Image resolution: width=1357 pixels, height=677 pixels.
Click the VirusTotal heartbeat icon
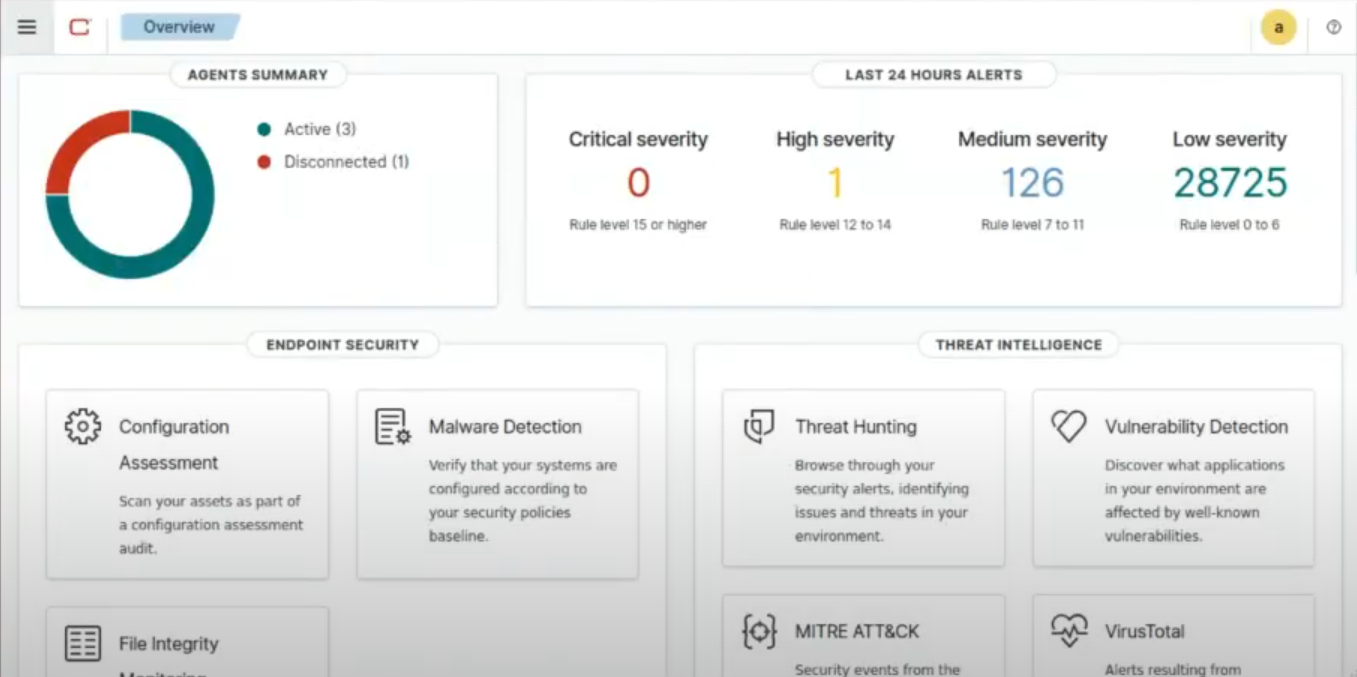[x=1068, y=631]
